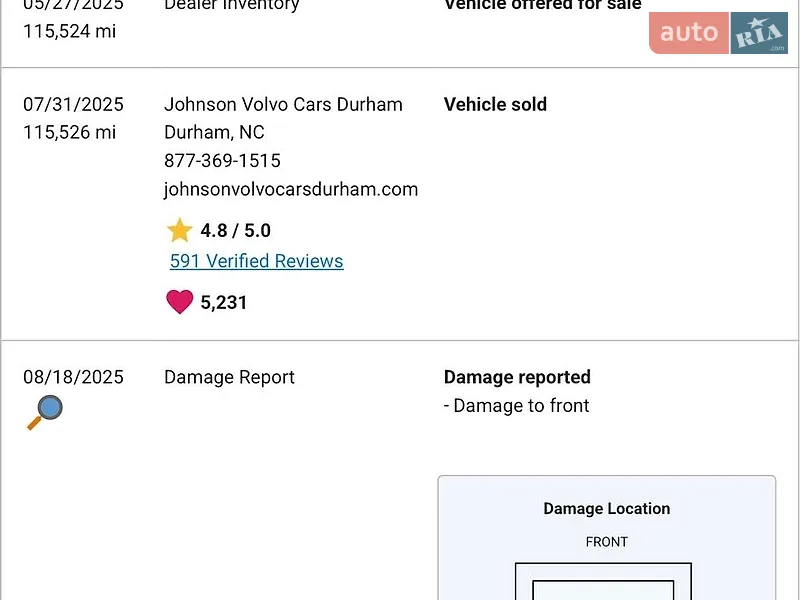Click the magnifying glass damage icon
The image size is (800, 600).
pyautogui.click(x=45, y=412)
